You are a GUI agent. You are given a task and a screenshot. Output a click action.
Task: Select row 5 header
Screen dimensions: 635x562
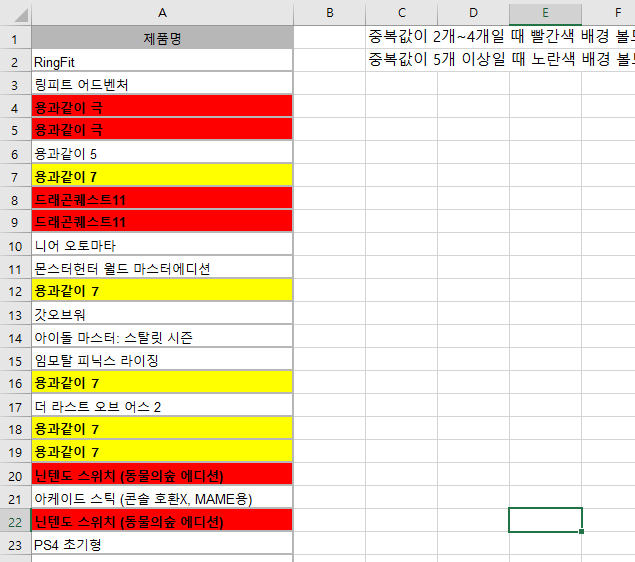click(x=15, y=130)
